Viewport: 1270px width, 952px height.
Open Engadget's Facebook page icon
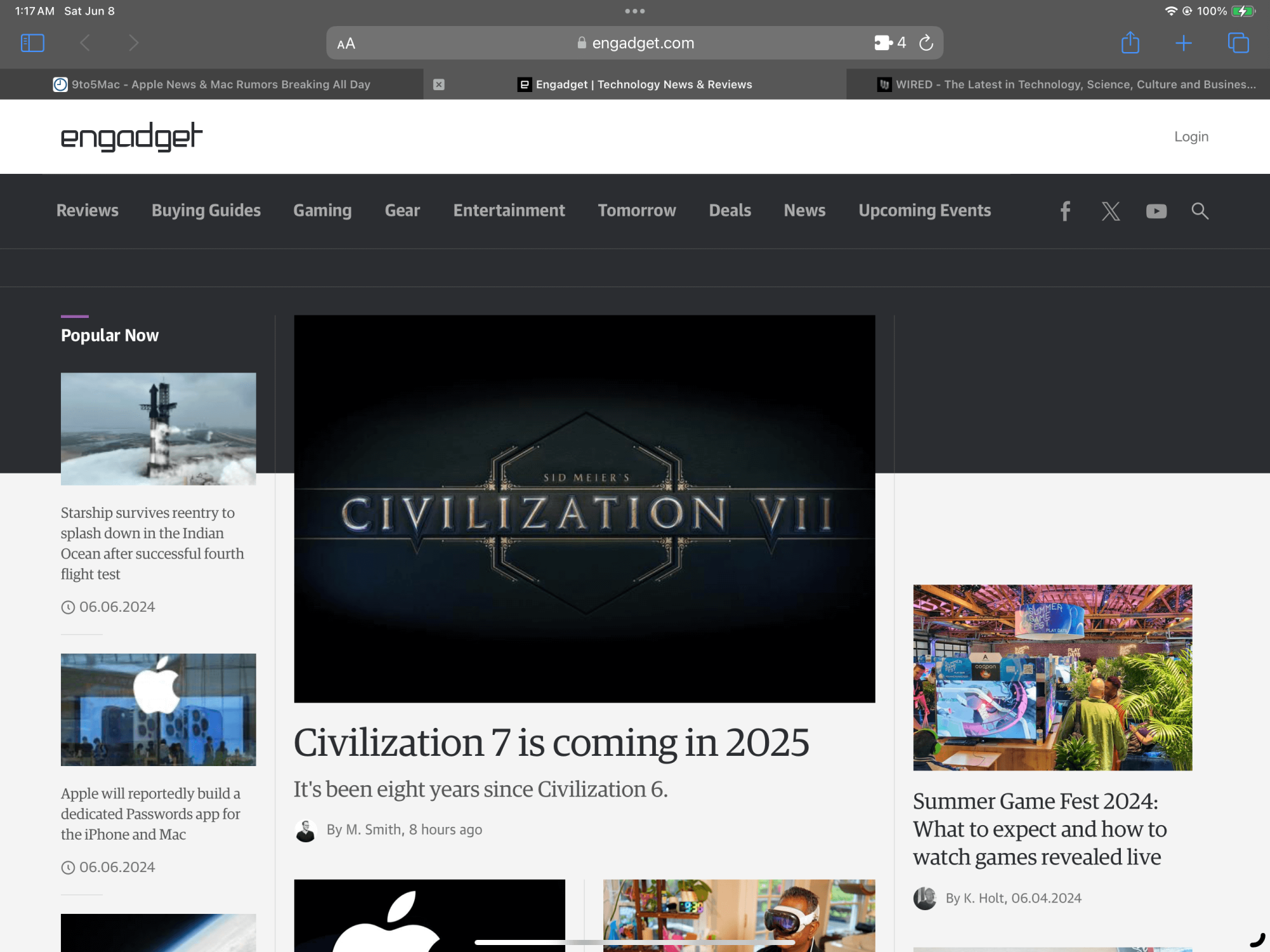1065,211
